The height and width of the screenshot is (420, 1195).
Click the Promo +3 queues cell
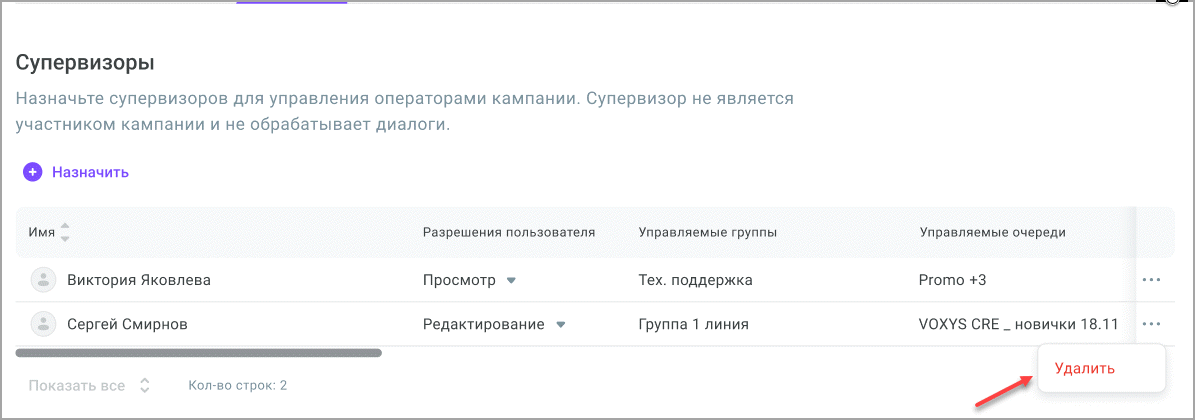952,280
